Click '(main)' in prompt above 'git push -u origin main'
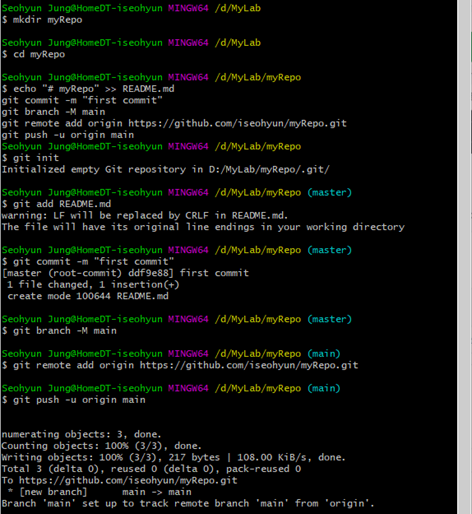Image resolution: width=472 pixels, height=514 pixels. (x=324, y=389)
